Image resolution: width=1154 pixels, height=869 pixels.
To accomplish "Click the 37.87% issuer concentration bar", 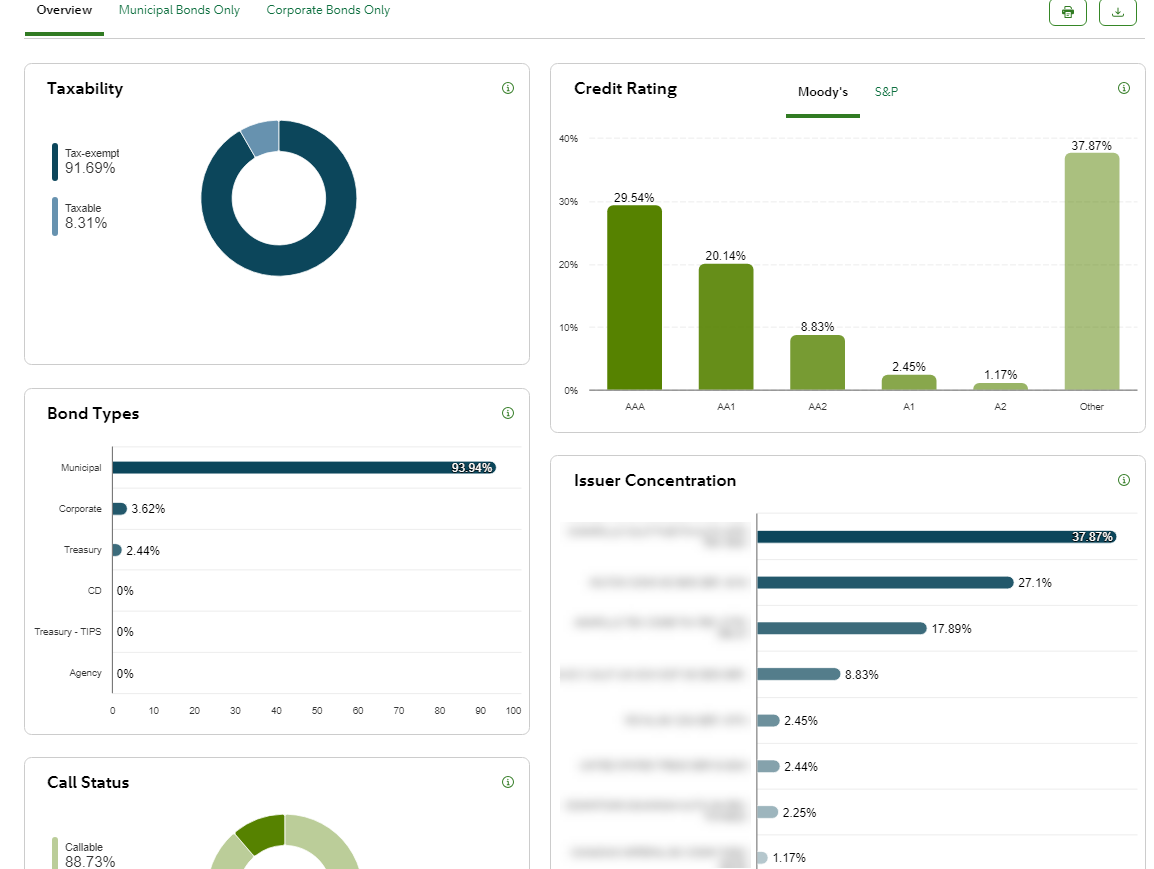I will pos(935,537).
